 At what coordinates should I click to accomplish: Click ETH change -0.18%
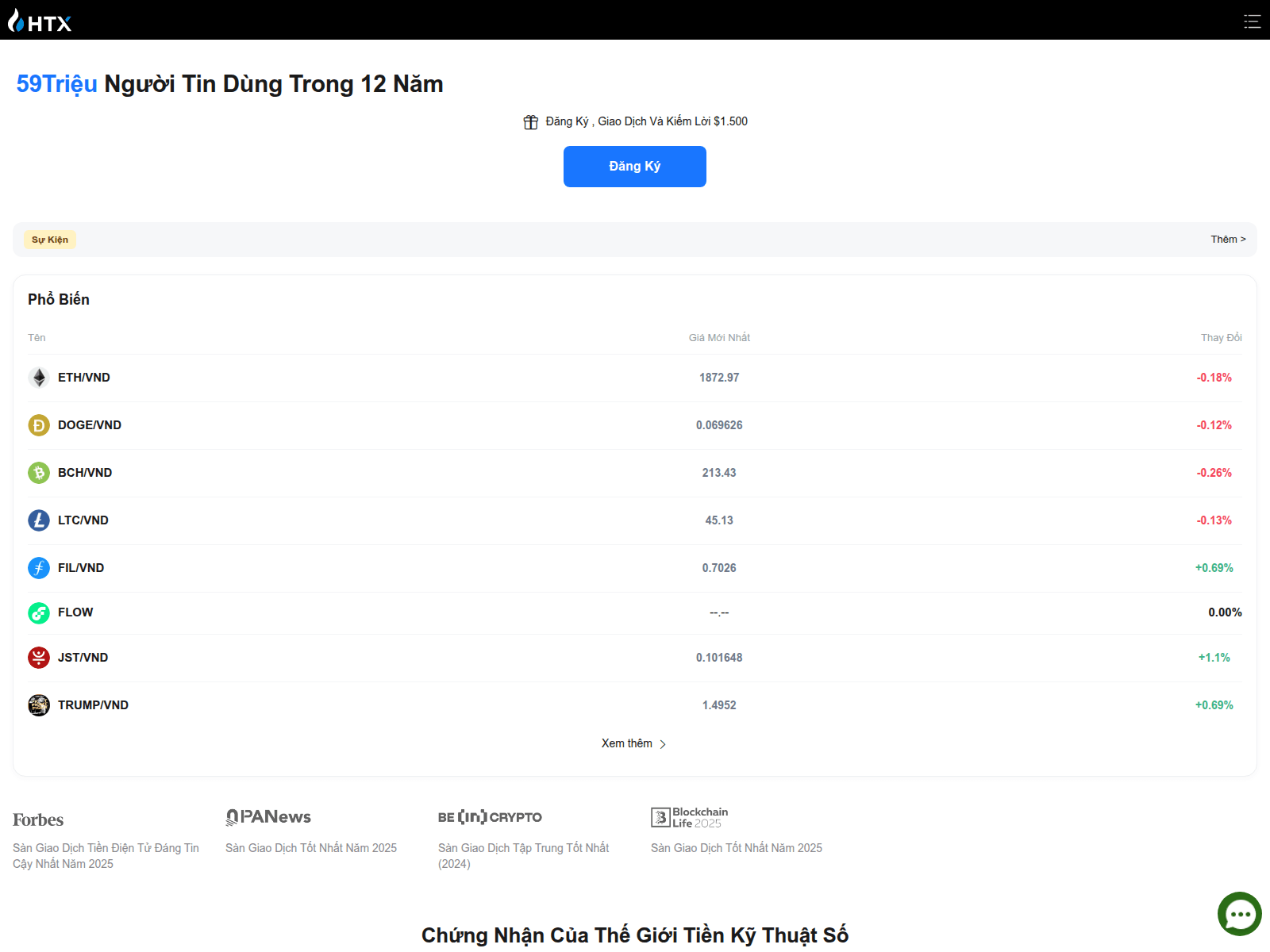click(1214, 378)
